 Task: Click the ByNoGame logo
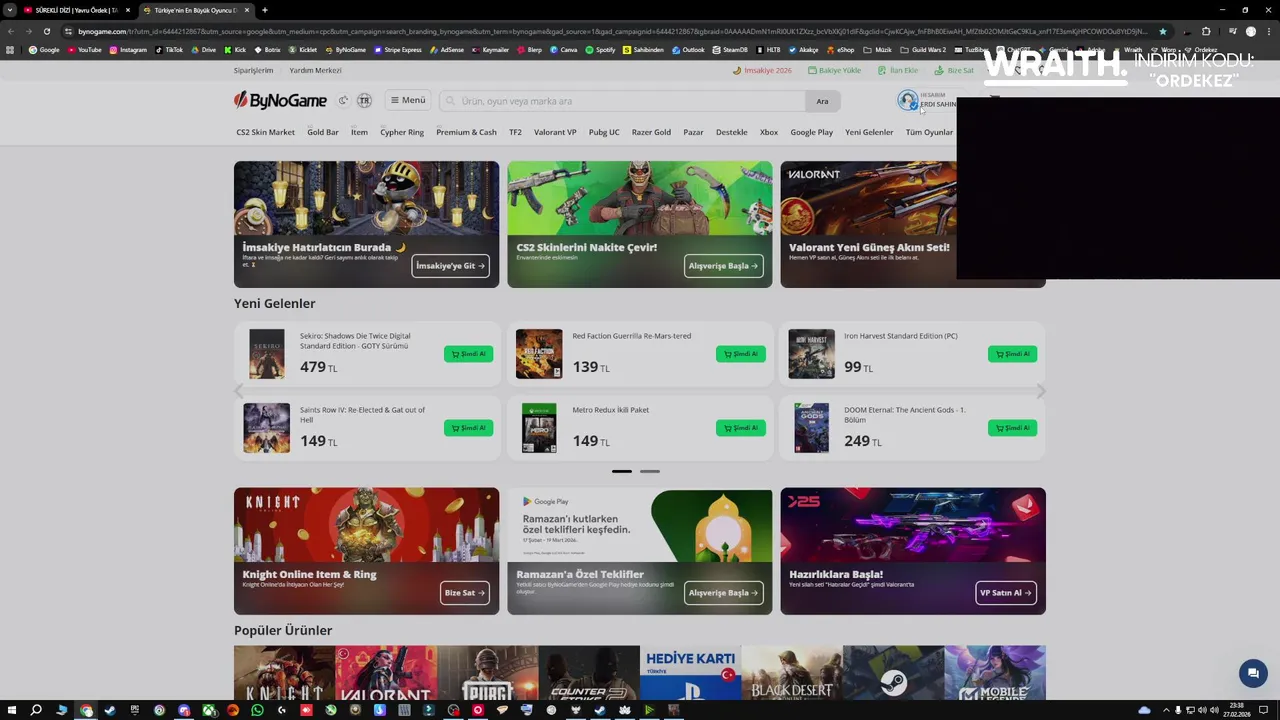(x=280, y=100)
